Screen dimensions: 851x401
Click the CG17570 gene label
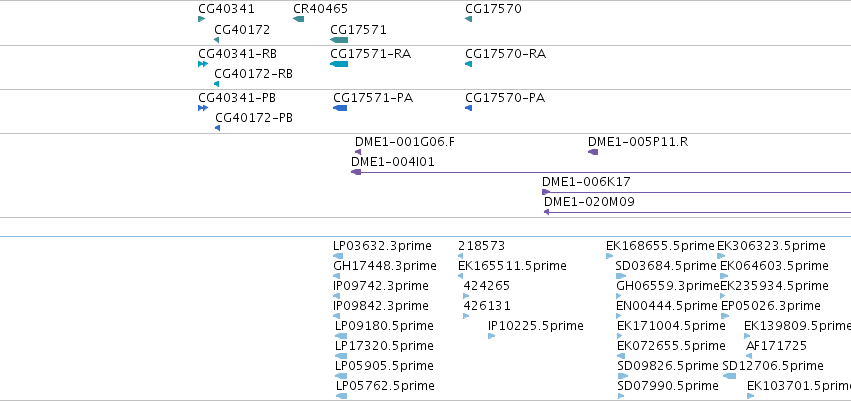[x=493, y=9]
